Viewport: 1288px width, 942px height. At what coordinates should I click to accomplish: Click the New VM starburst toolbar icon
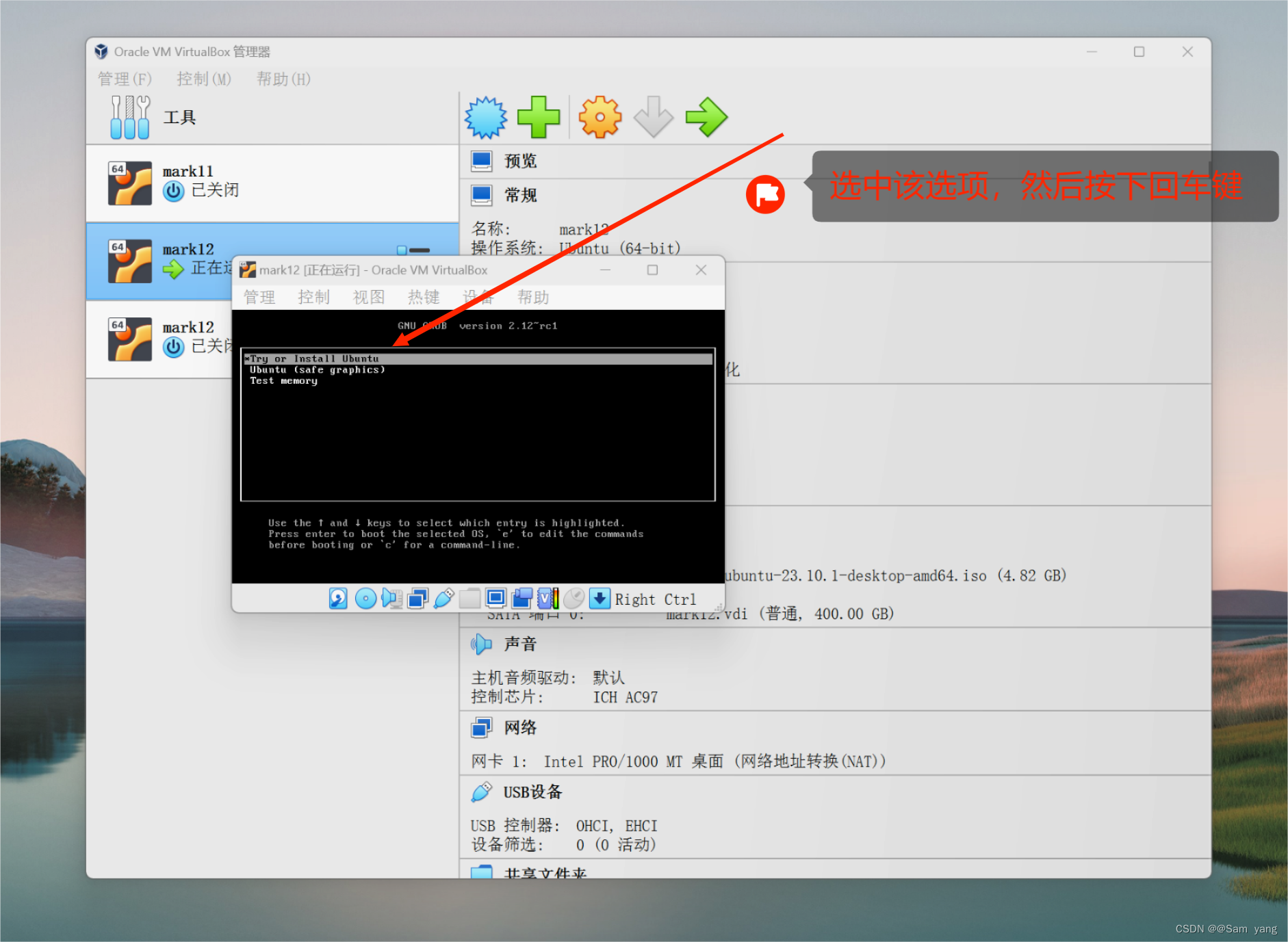[x=486, y=118]
